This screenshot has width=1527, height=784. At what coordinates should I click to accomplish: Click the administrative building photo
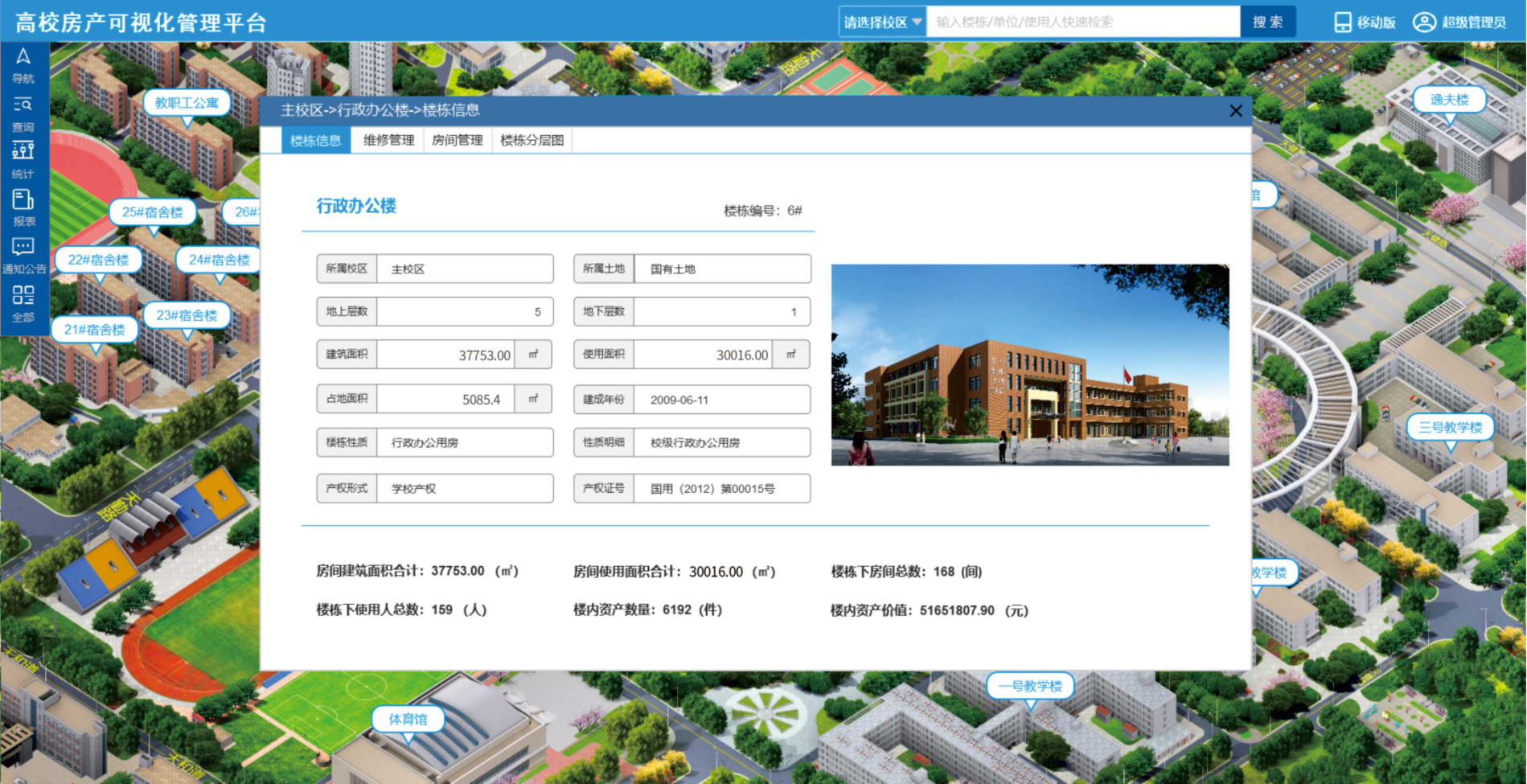coord(1030,365)
